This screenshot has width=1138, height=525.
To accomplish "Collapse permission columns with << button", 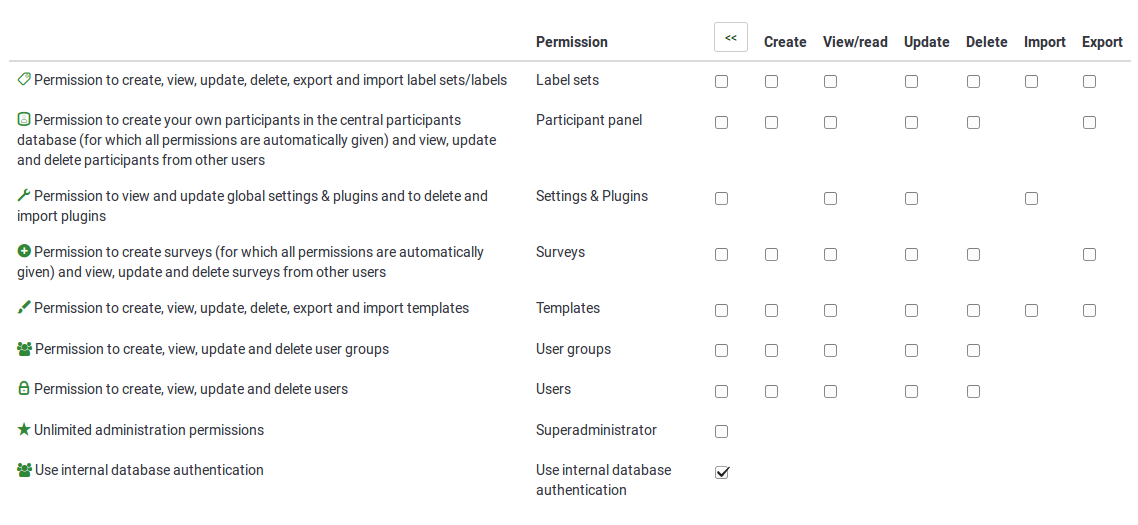I will [731, 38].
